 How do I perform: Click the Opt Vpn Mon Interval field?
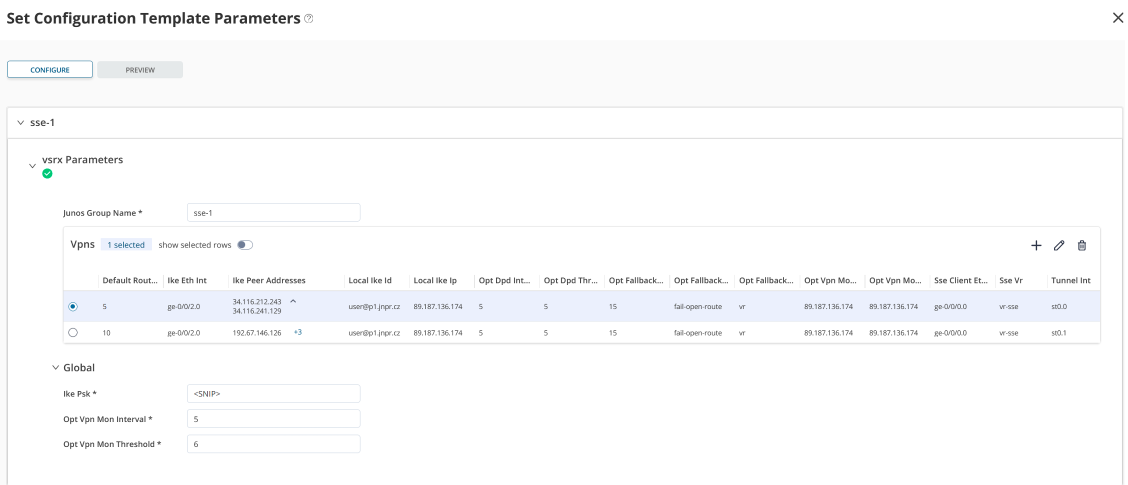273,419
